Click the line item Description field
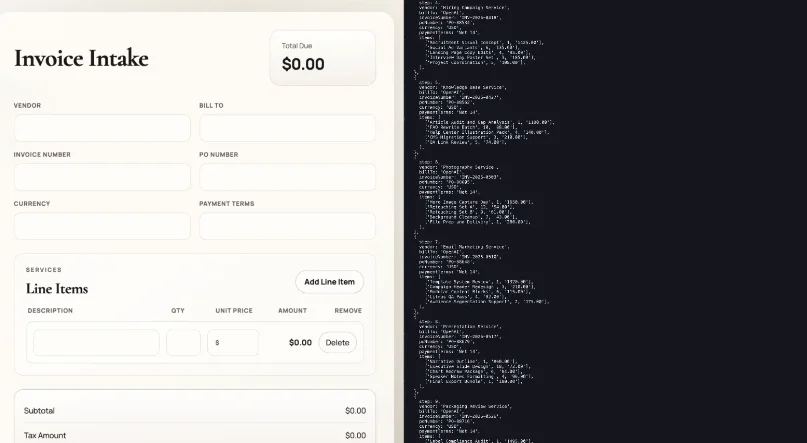The width and height of the screenshot is (807, 443). pyautogui.click(x=96, y=342)
